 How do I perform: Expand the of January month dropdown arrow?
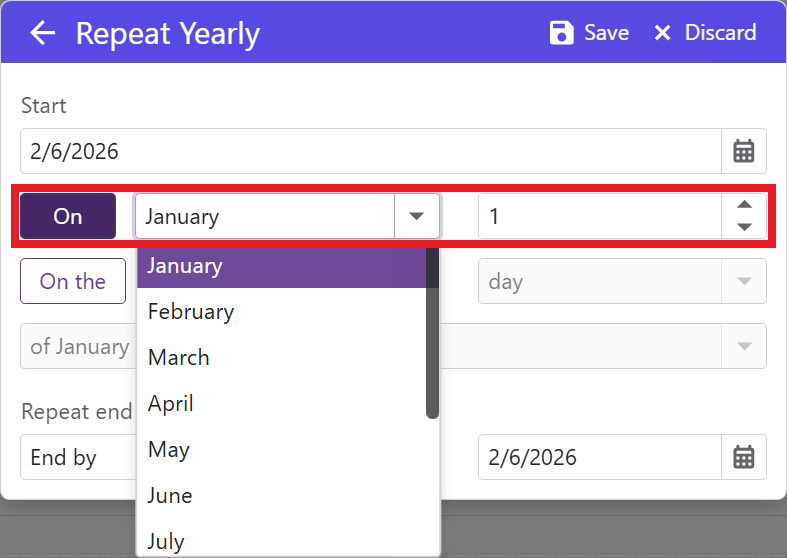744,346
